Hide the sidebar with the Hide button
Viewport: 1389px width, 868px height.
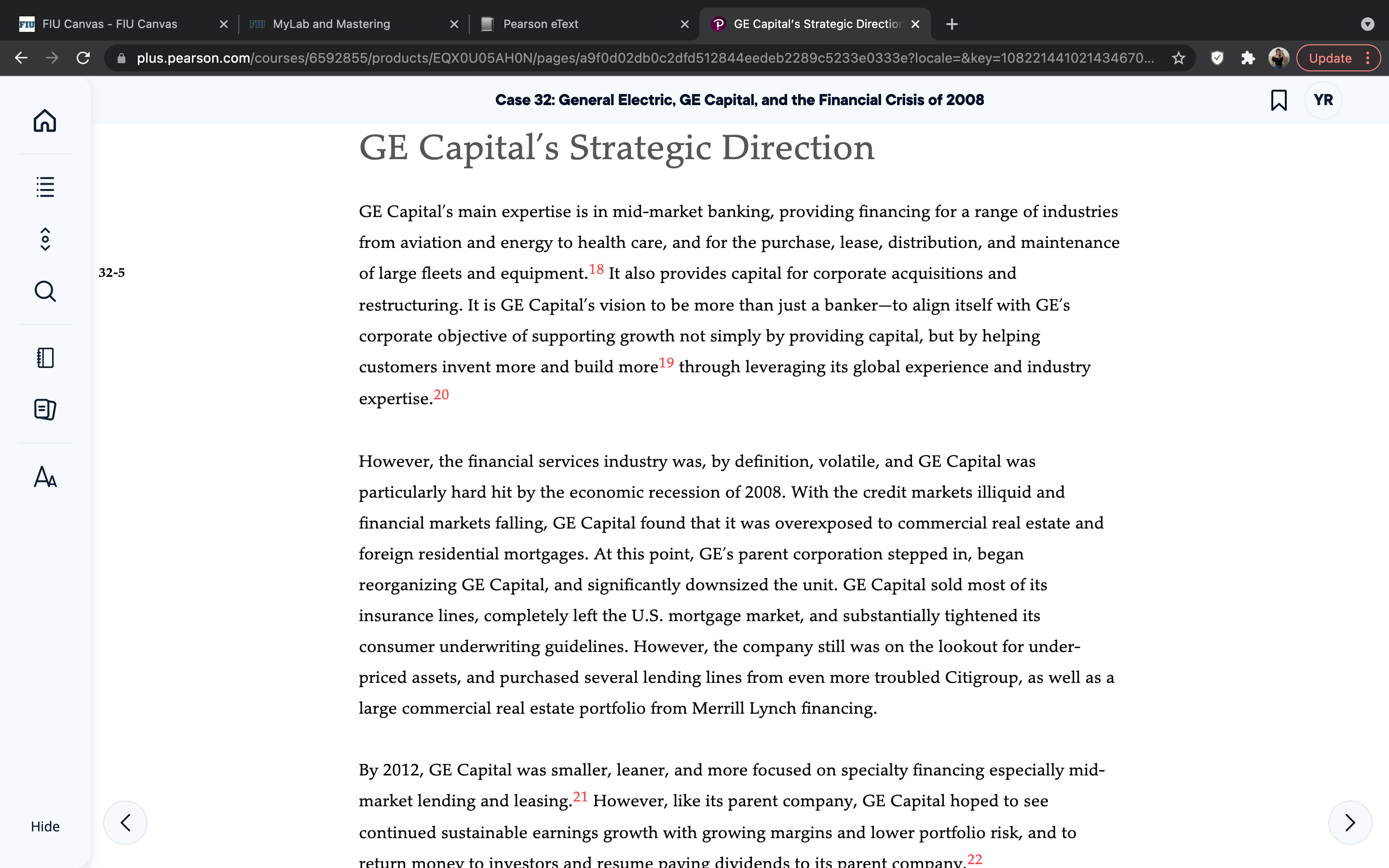point(45,826)
